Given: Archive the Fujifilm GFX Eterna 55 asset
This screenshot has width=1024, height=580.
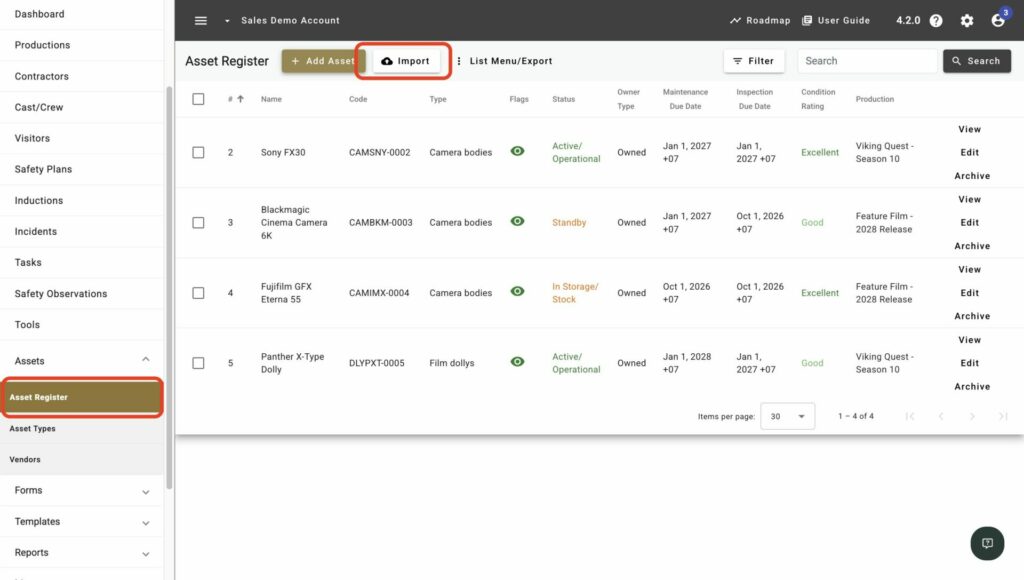Looking at the screenshot, I should 972,316.
